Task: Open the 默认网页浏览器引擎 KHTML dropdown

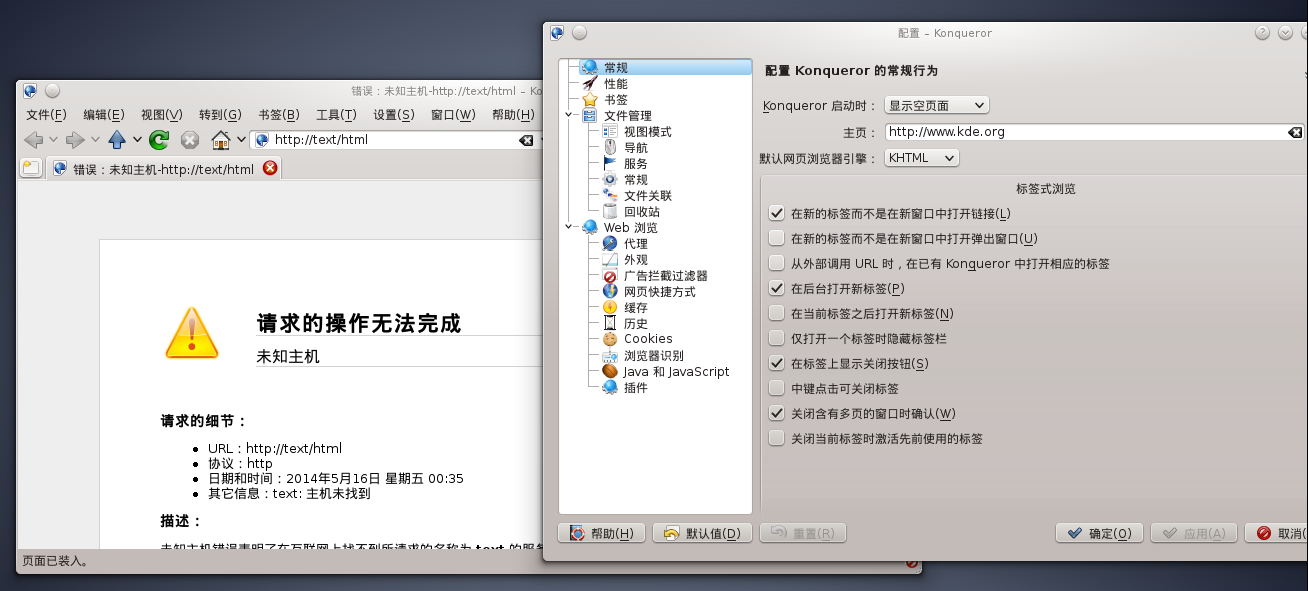Action: (x=922, y=158)
